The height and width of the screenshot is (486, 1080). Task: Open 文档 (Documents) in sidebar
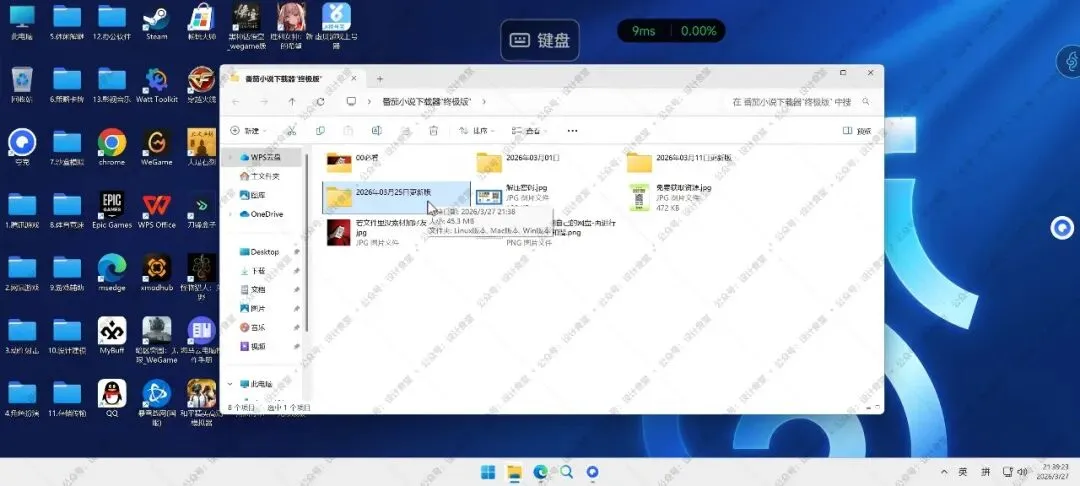click(252, 290)
